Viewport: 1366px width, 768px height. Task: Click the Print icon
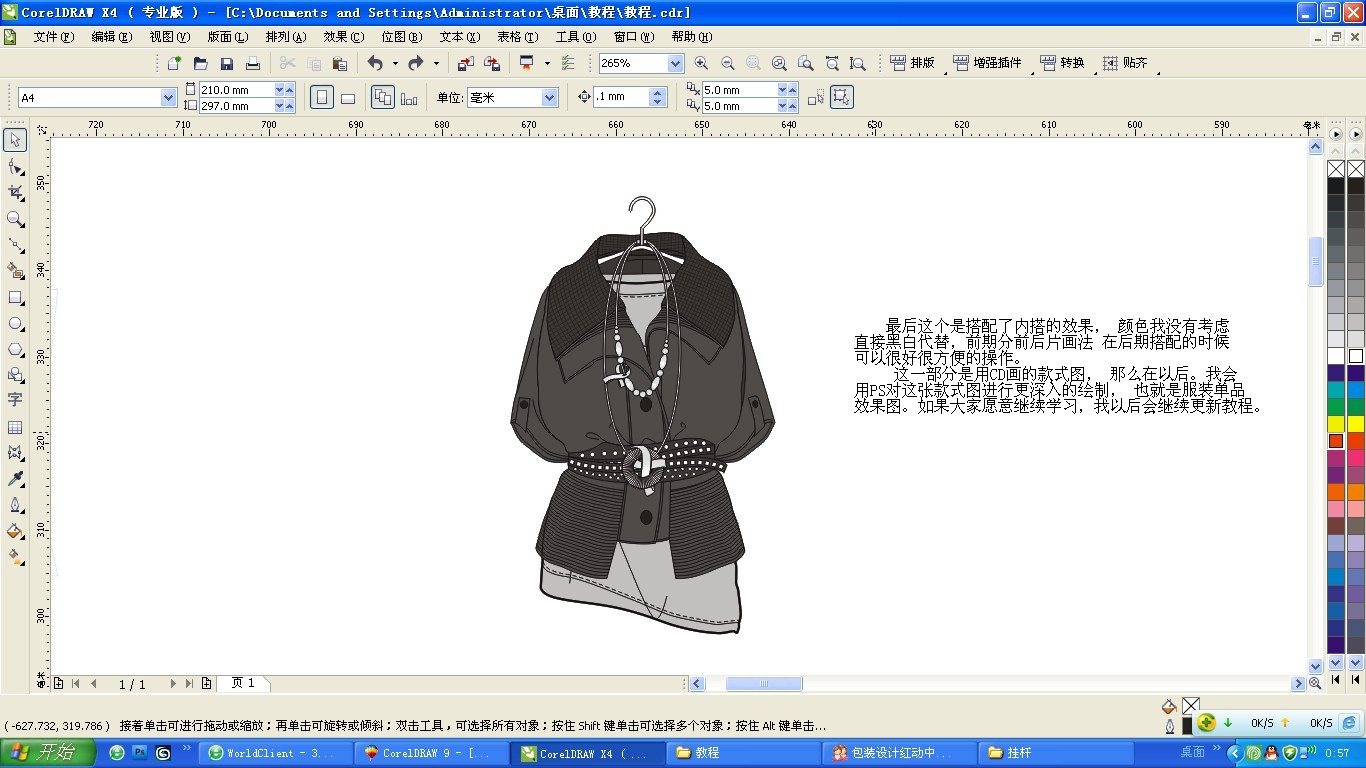[253, 63]
